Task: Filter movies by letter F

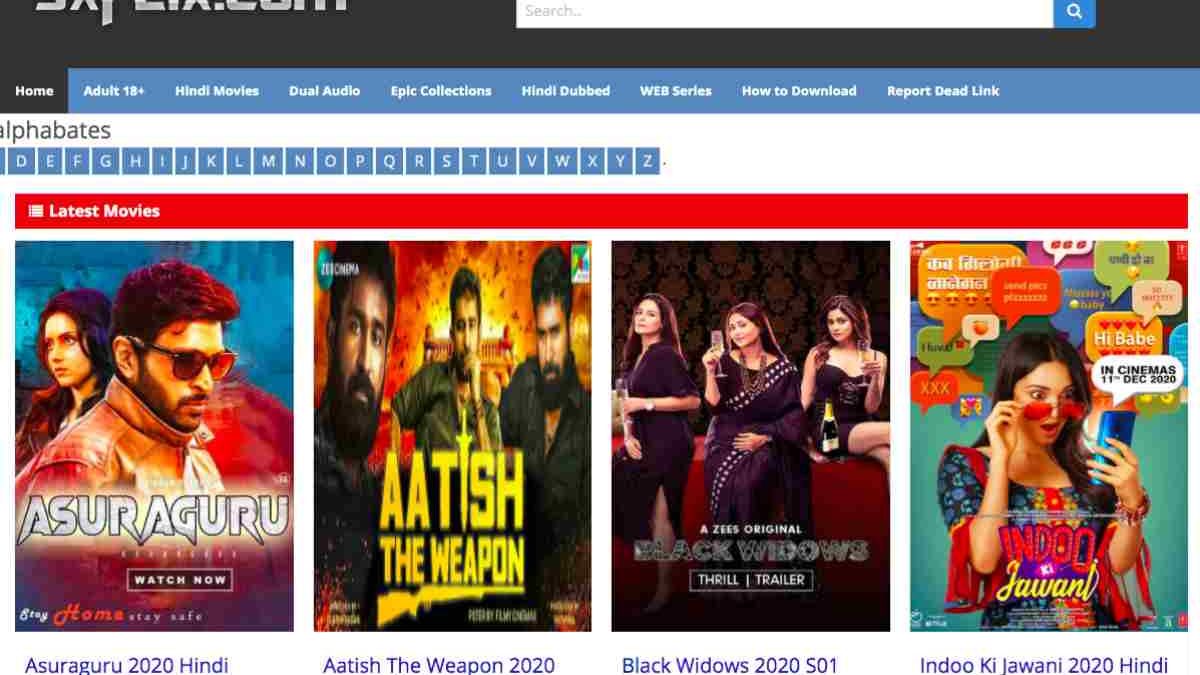Action: coord(77,161)
